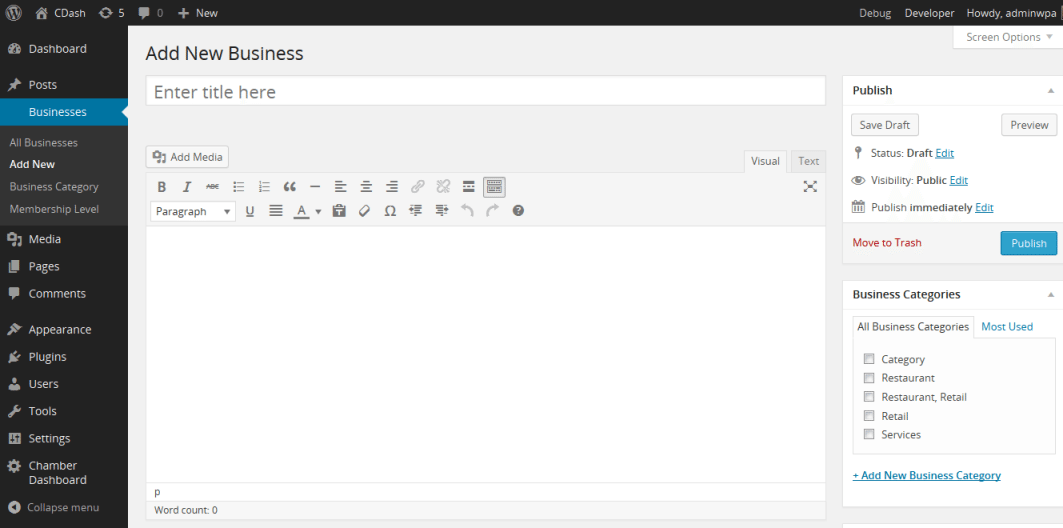Select the Most Used tab
Image resolution: width=1063 pixels, height=528 pixels.
(x=1007, y=327)
